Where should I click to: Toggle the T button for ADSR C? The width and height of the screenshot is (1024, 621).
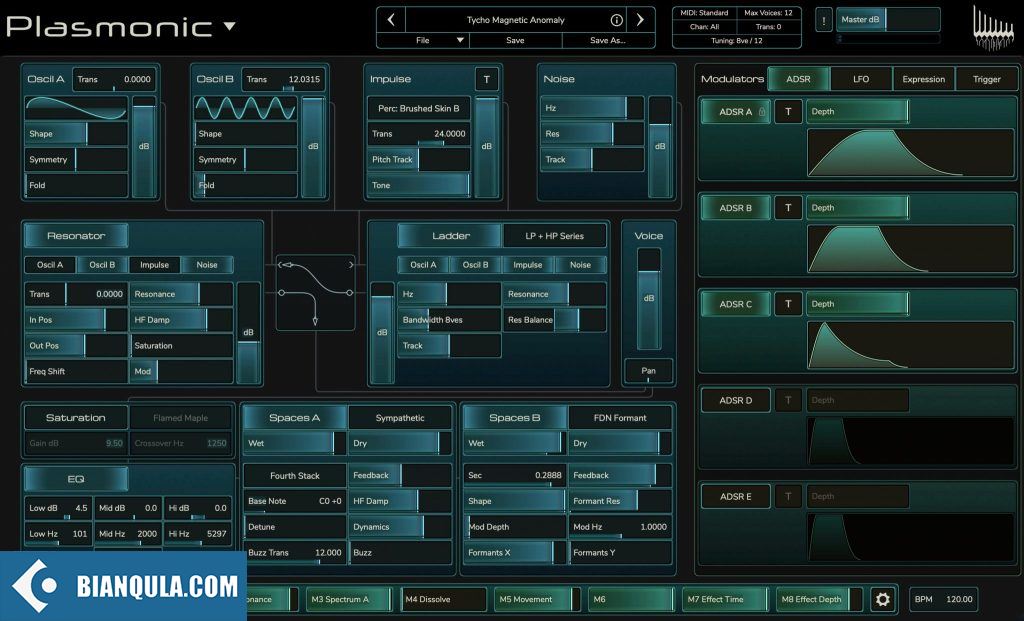coord(788,304)
